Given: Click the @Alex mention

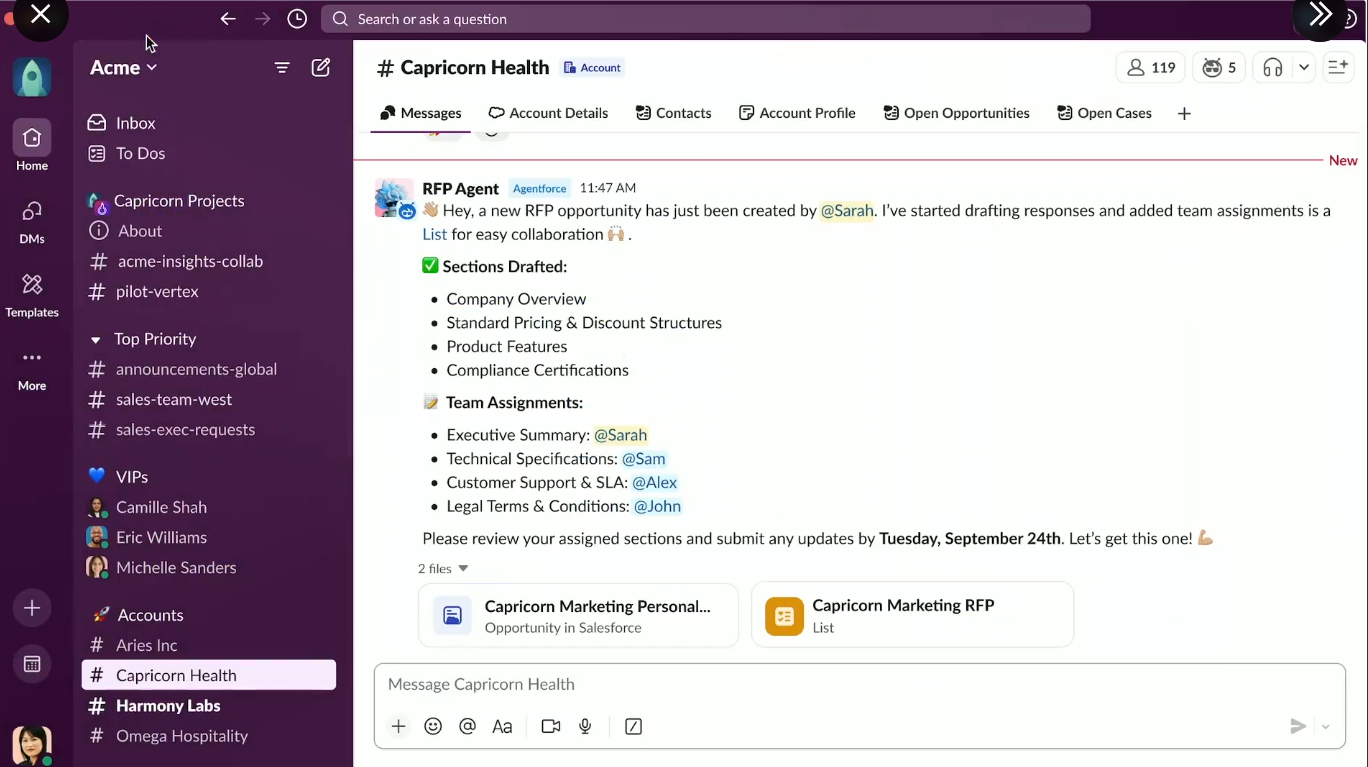Looking at the screenshot, I should pos(654,483).
